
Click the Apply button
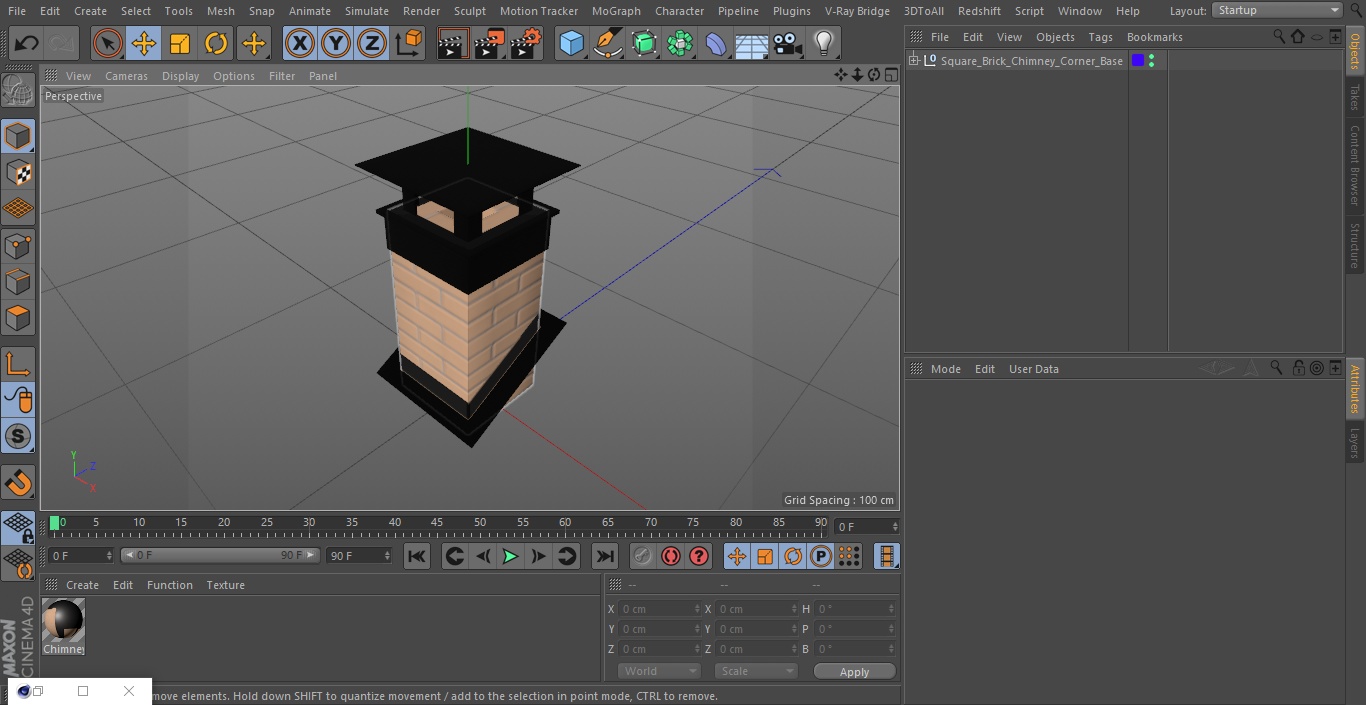854,672
